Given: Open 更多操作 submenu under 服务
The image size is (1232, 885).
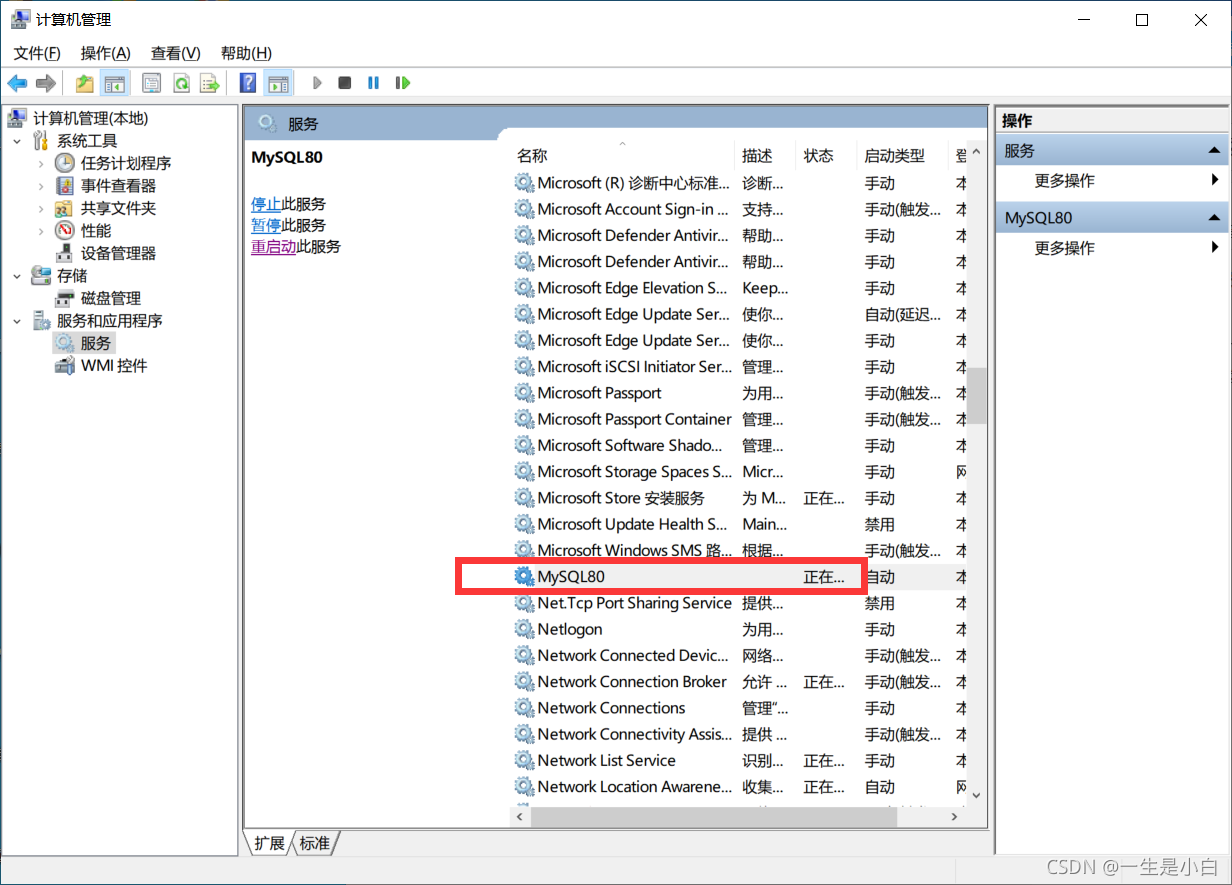Looking at the screenshot, I should click(x=1111, y=181).
